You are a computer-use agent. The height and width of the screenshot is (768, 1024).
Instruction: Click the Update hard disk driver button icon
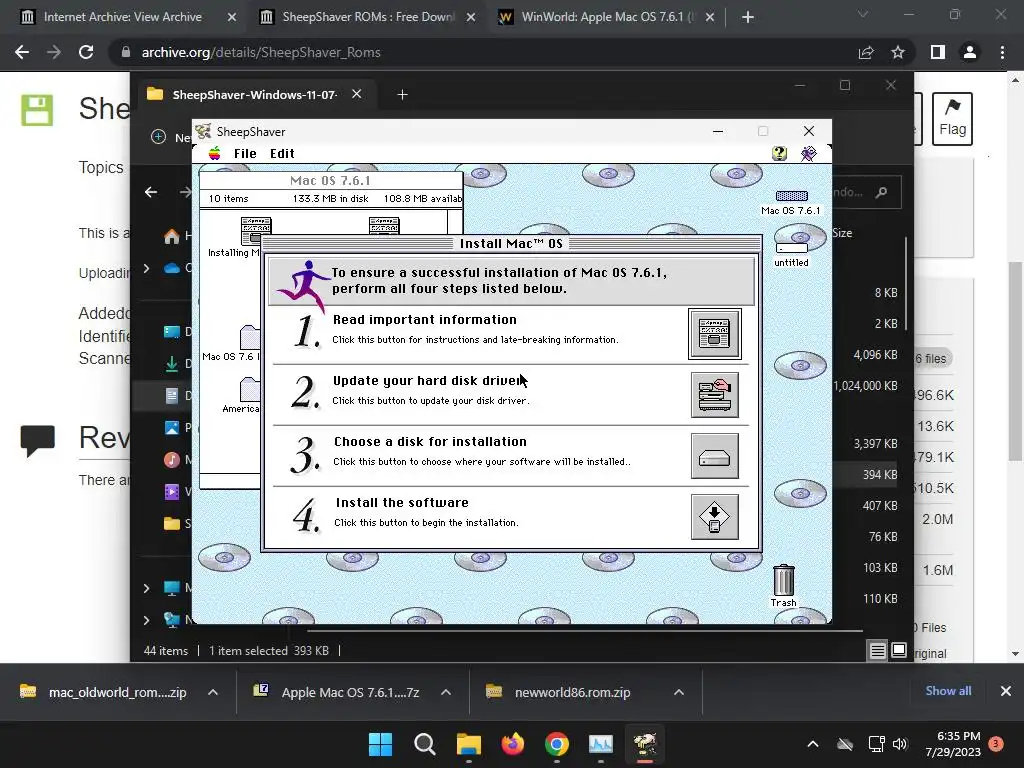tap(714, 395)
